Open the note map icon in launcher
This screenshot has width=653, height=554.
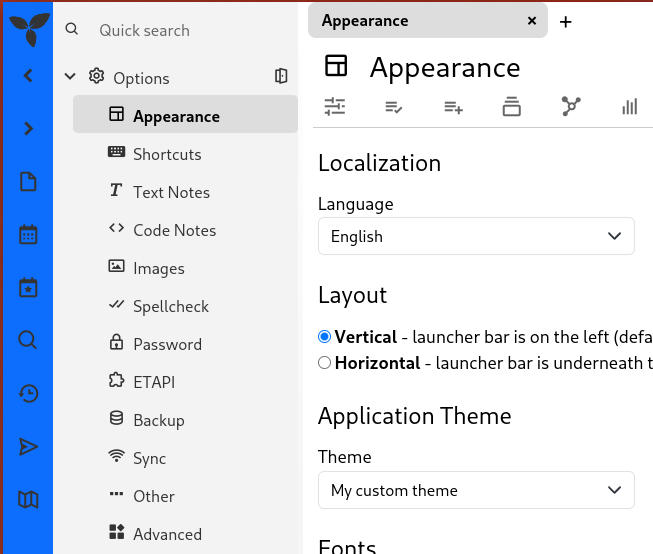coord(28,500)
